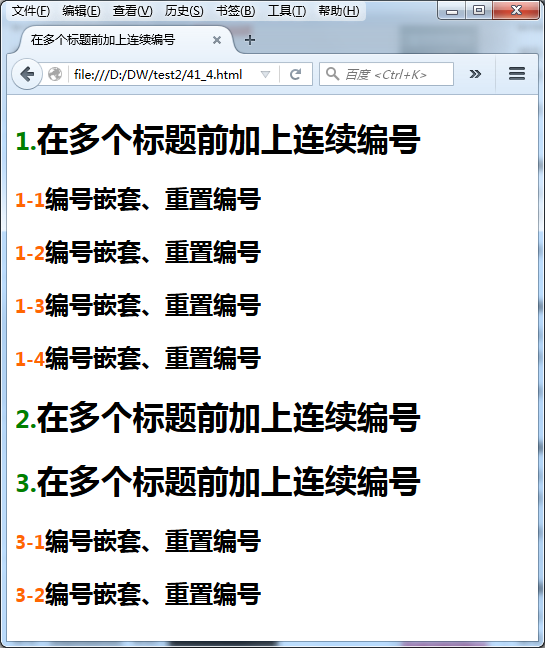Close the browser window

516,11
